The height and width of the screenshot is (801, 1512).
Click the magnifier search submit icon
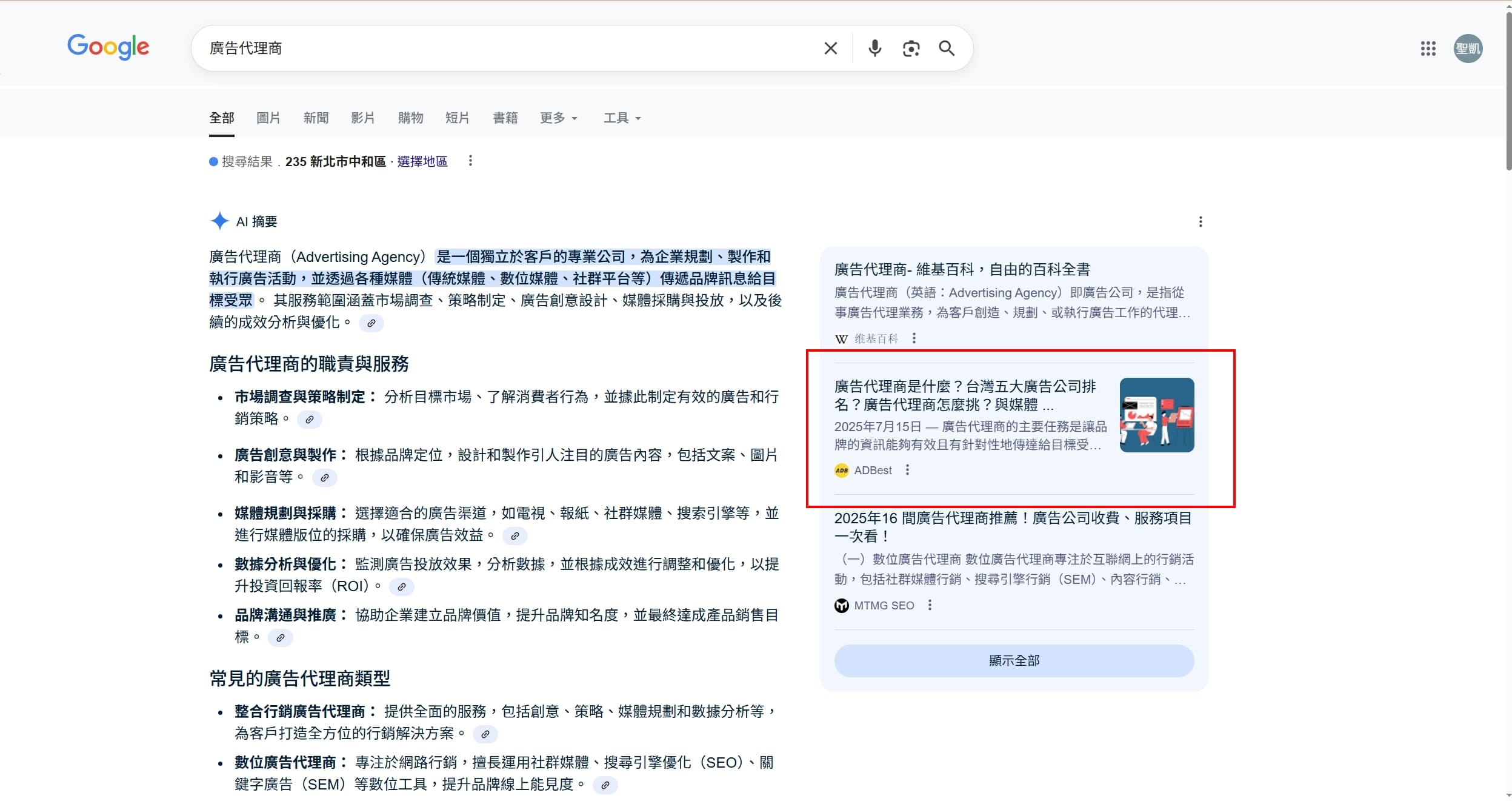(947, 49)
